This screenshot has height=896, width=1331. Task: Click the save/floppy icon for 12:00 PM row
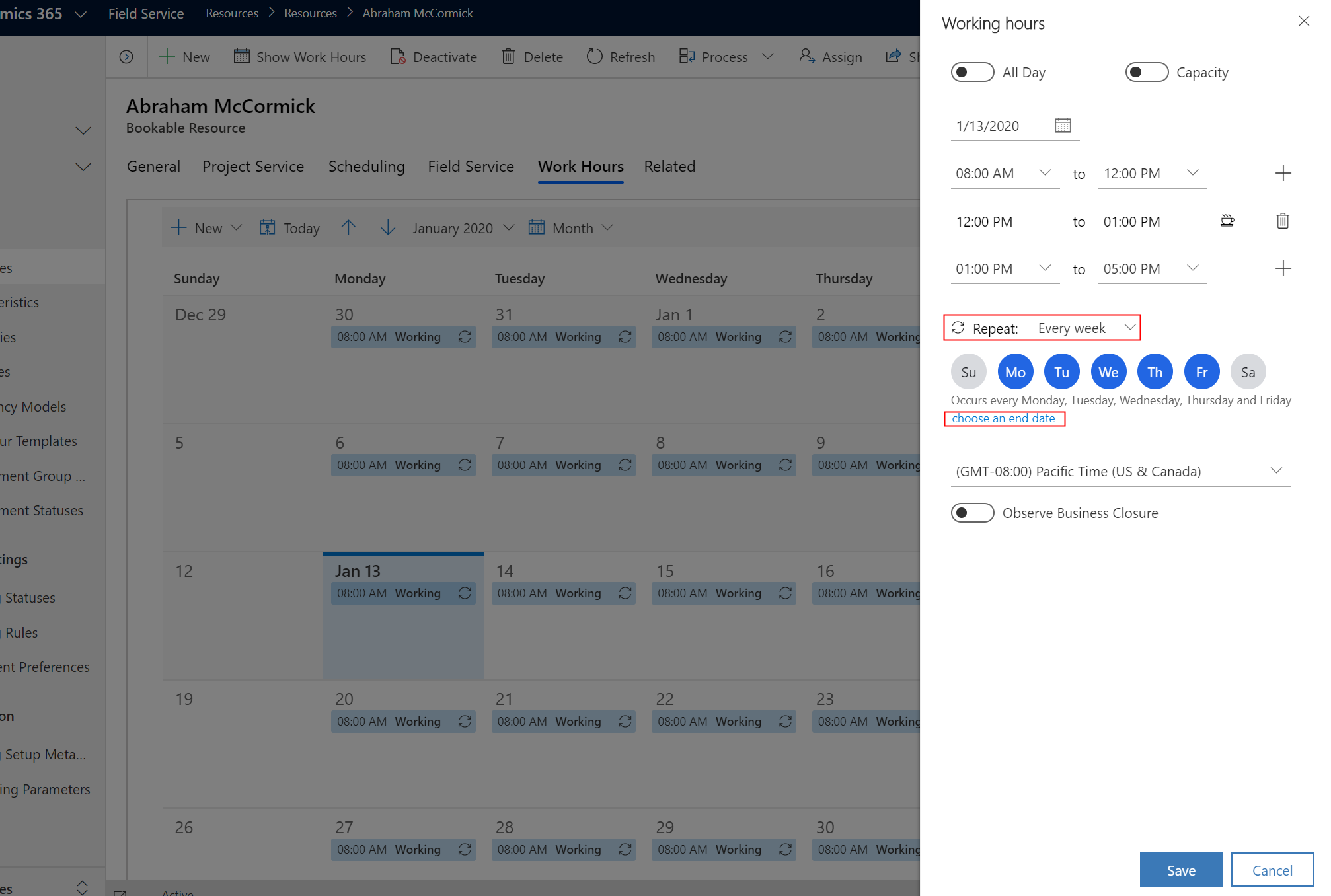click(x=1228, y=221)
